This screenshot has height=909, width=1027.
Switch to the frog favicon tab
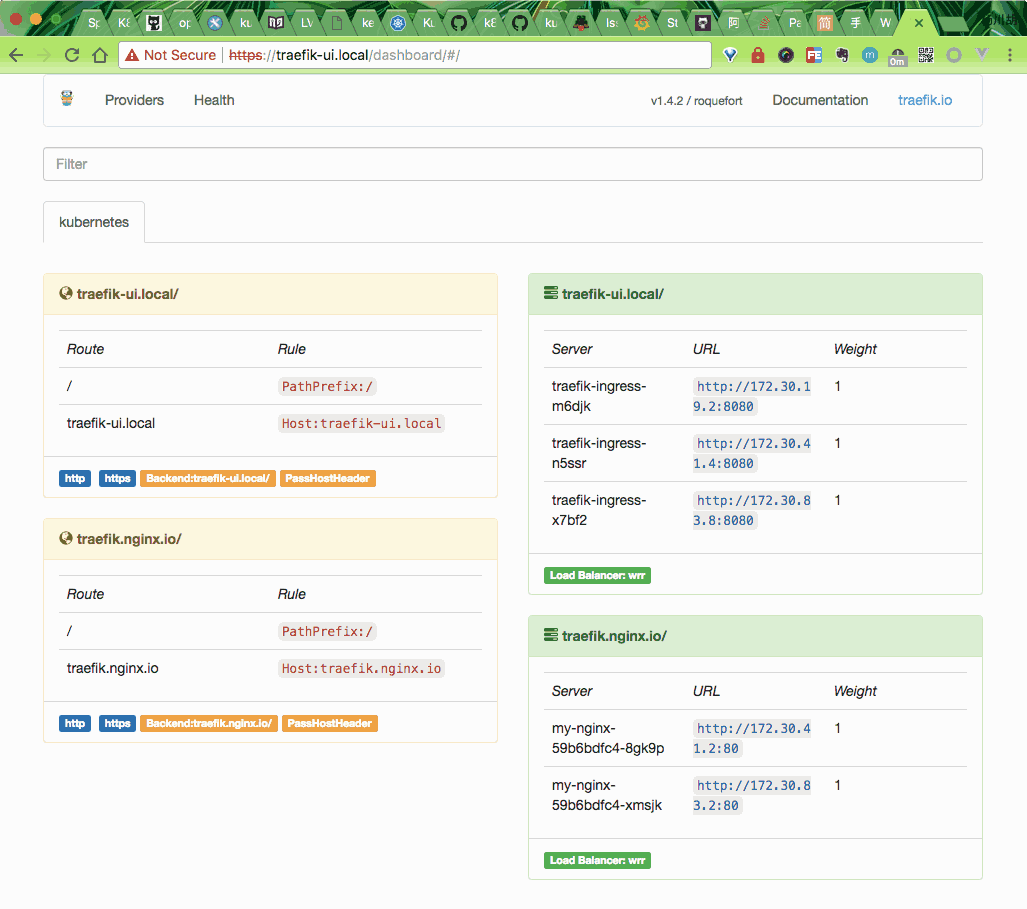[x=581, y=23]
